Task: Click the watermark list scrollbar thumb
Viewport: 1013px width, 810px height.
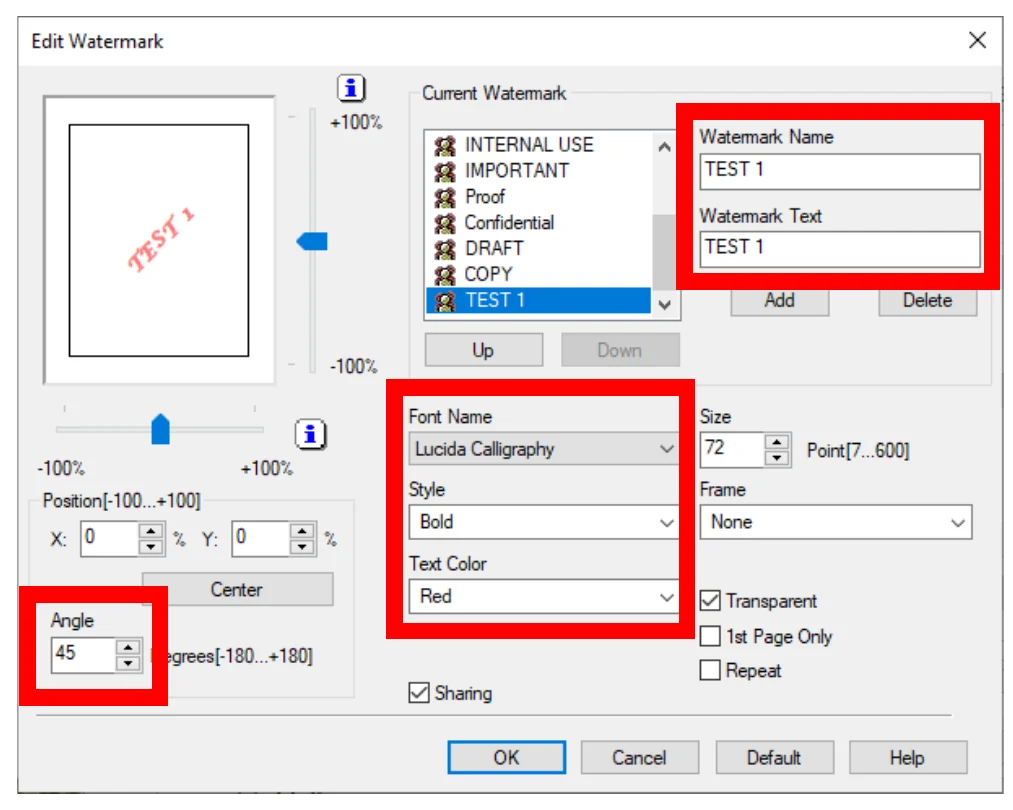Action: pyautogui.click(x=664, y=253)
